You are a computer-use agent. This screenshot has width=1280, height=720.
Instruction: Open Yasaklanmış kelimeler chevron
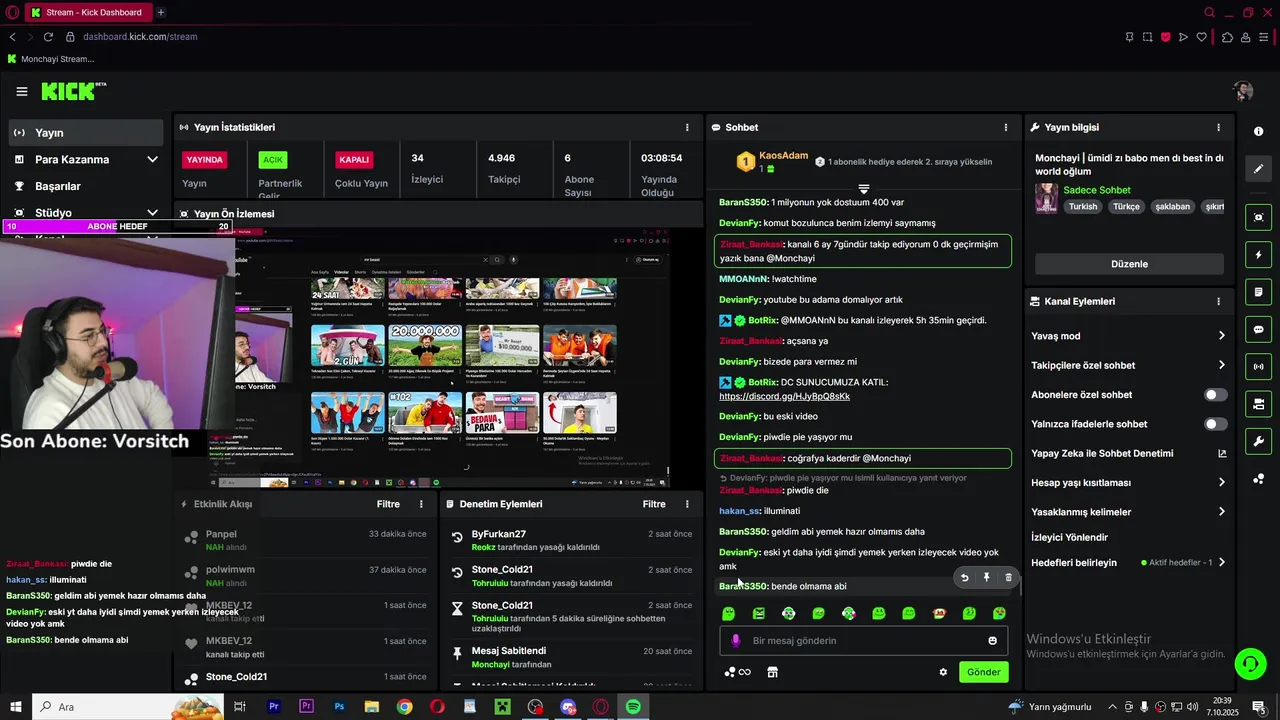point(1222,512)
